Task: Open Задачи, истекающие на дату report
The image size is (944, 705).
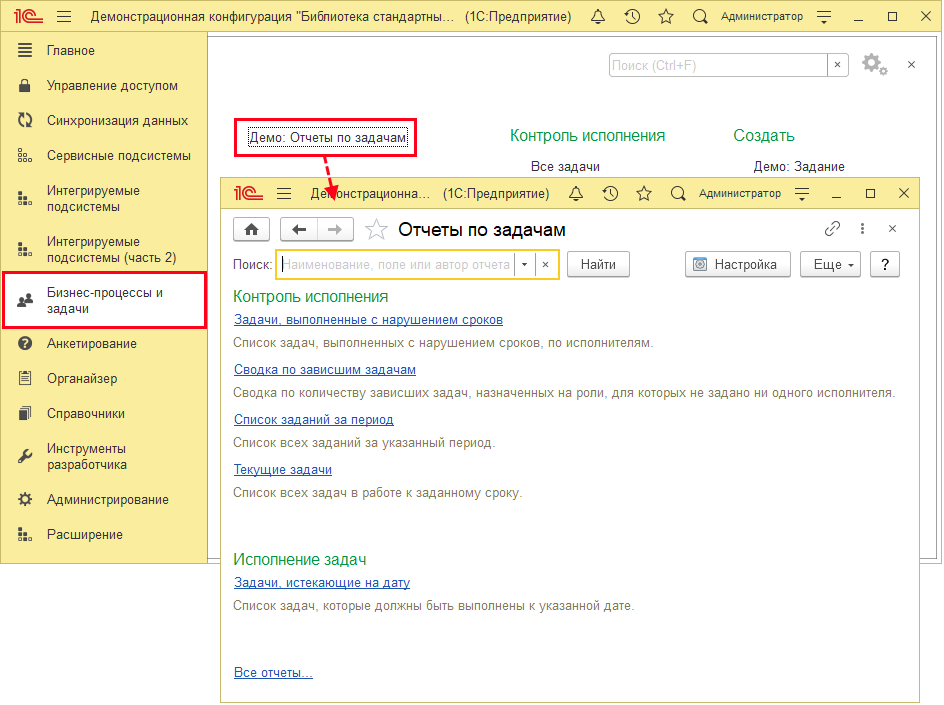Action: point(322,583)
